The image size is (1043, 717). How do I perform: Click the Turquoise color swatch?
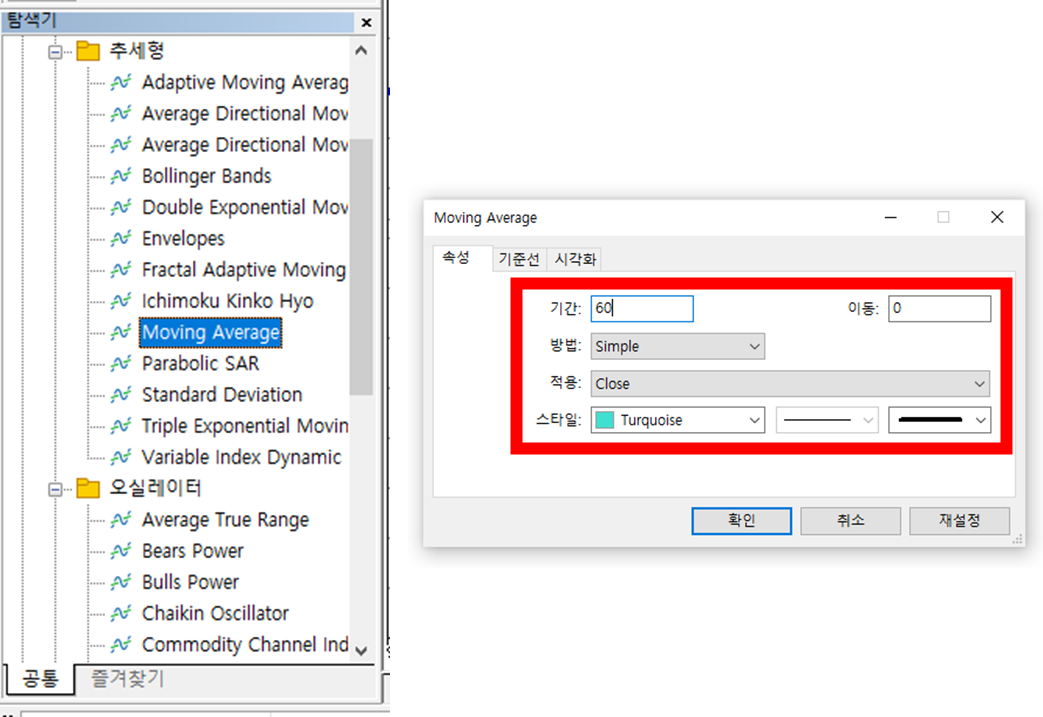(x=605, y=420)
